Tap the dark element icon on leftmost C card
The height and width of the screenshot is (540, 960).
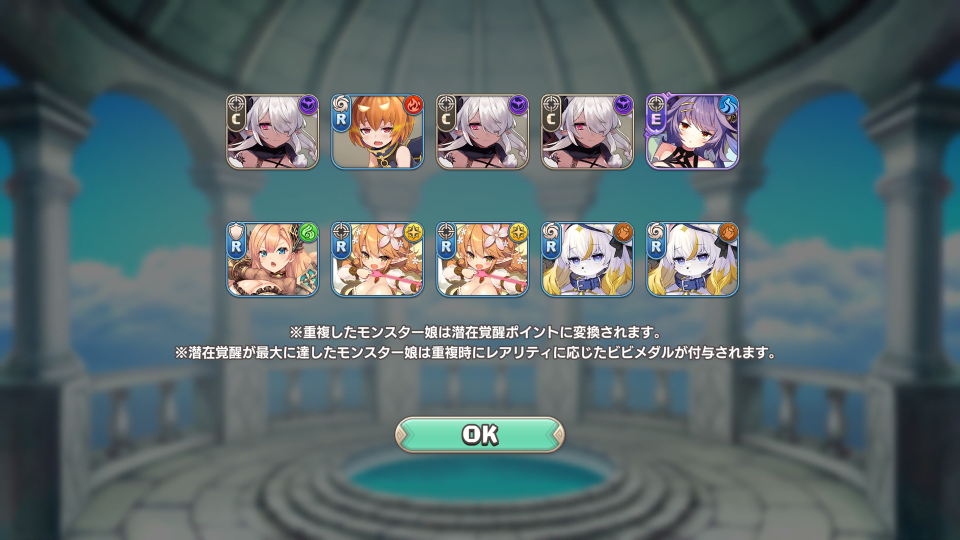point(308,105)
